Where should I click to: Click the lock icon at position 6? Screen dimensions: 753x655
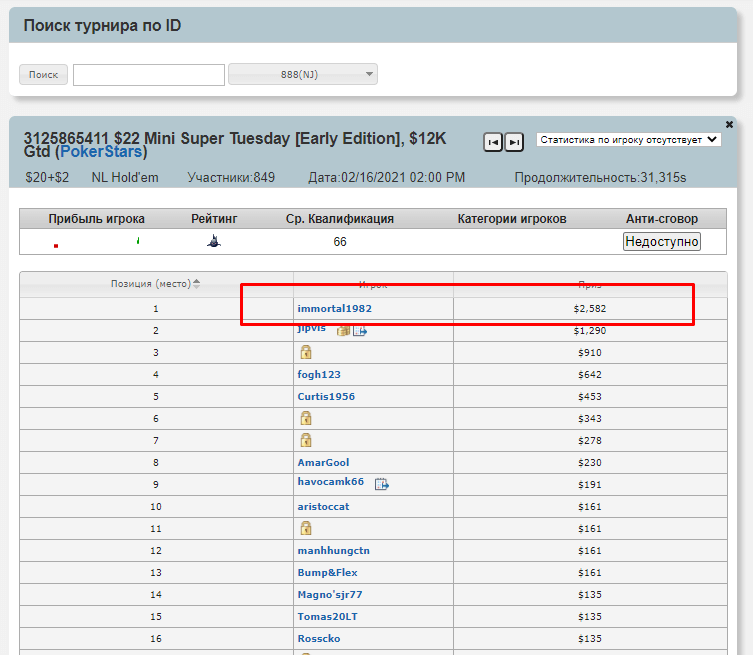[306, 418]
